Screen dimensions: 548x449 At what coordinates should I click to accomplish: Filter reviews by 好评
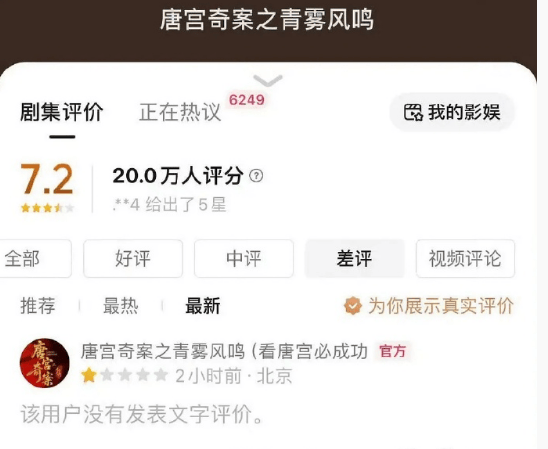pos(133,259)
